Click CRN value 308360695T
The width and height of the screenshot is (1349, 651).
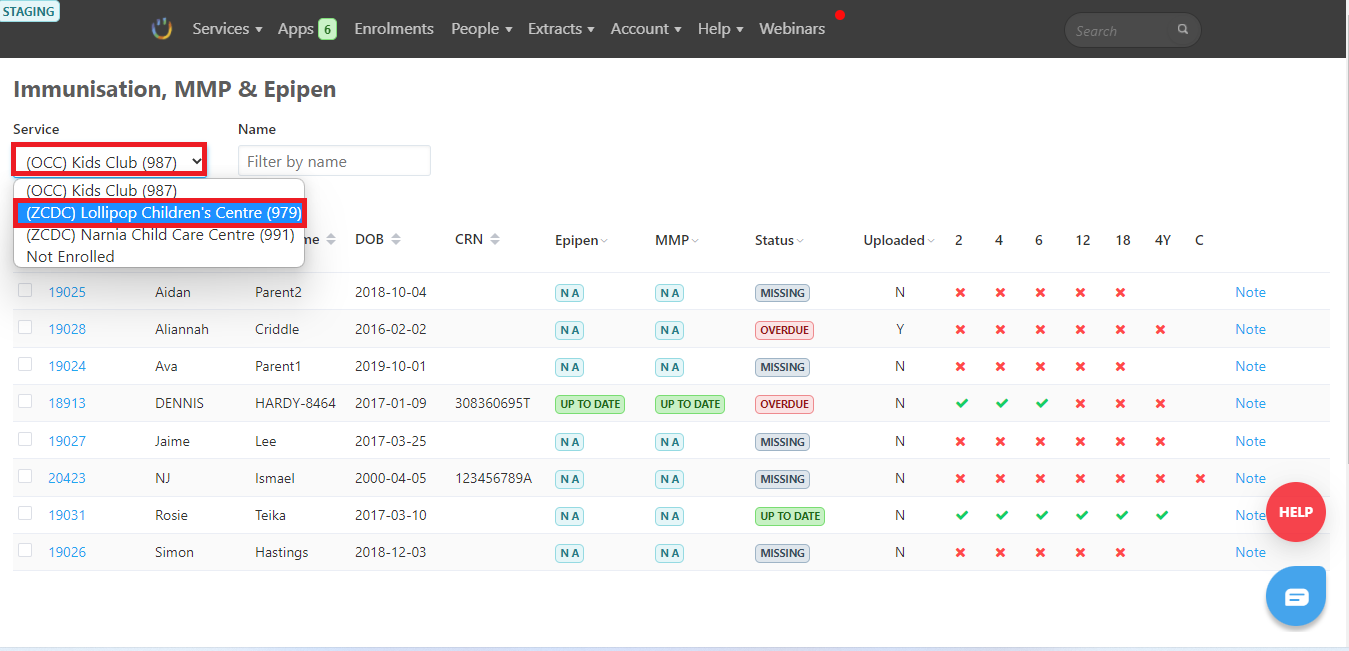click(x=492, y=404)
